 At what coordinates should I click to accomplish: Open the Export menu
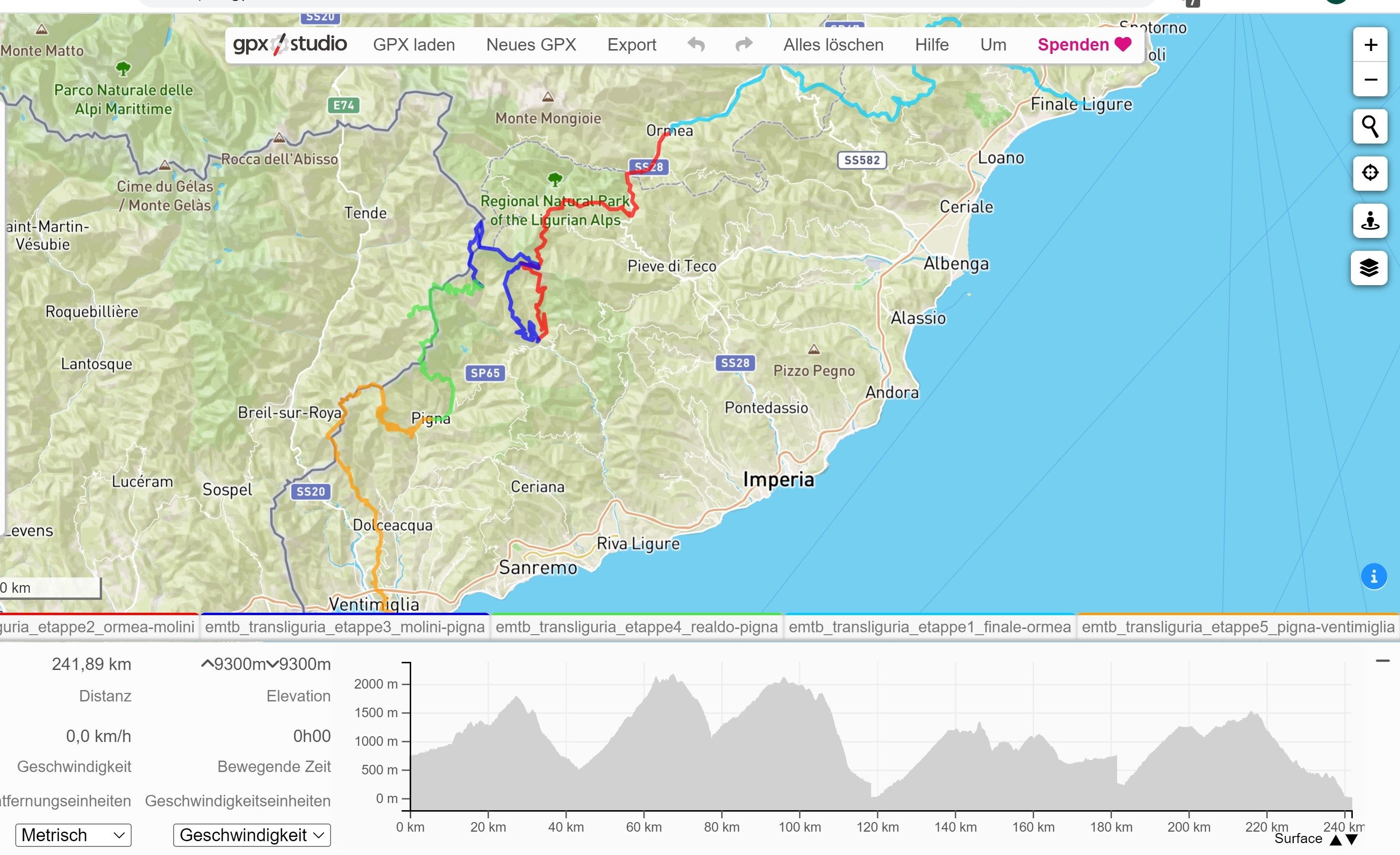point(631,44)
